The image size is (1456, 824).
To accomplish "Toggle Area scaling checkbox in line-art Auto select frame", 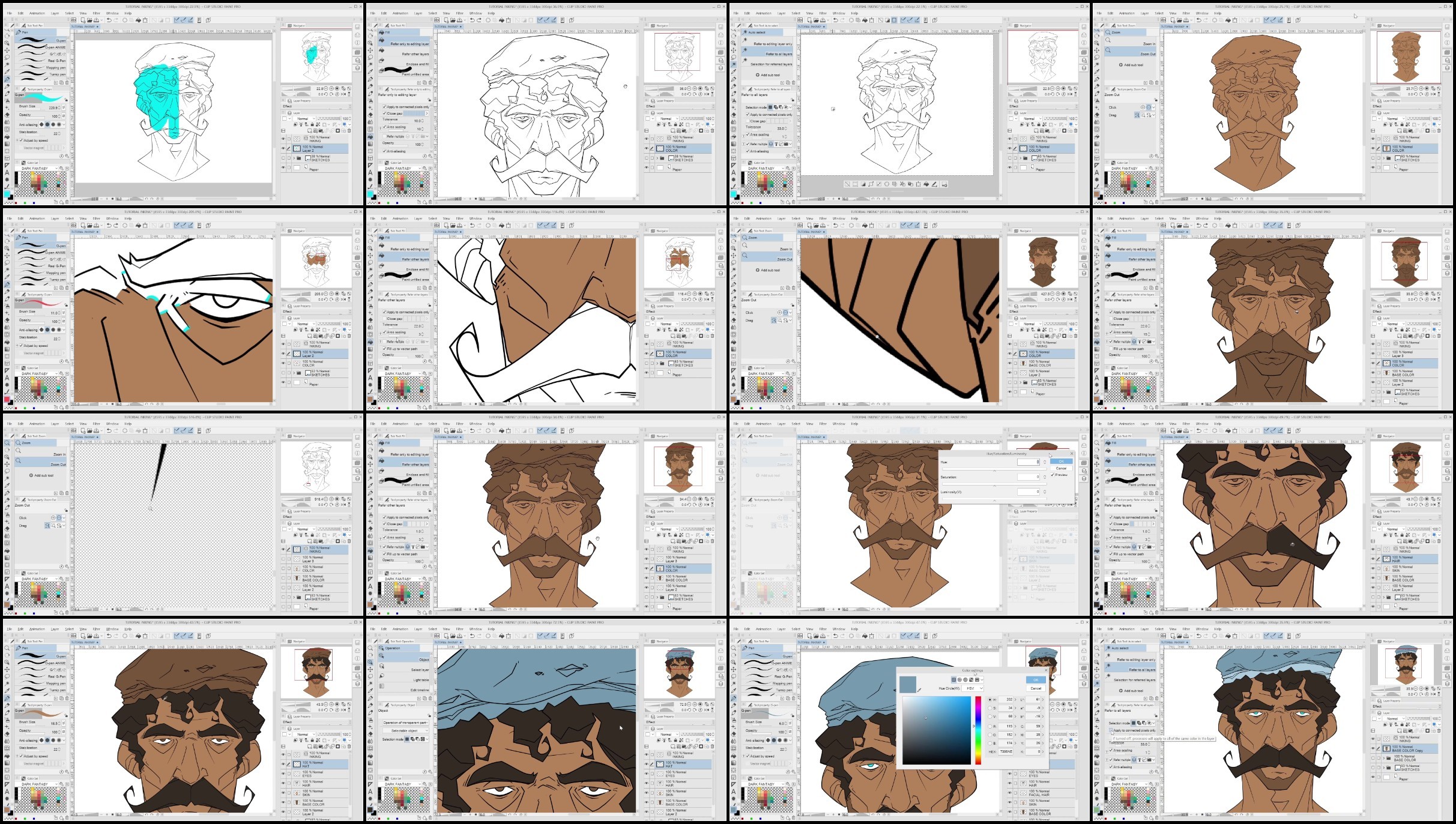I will (x=748, y=134).
